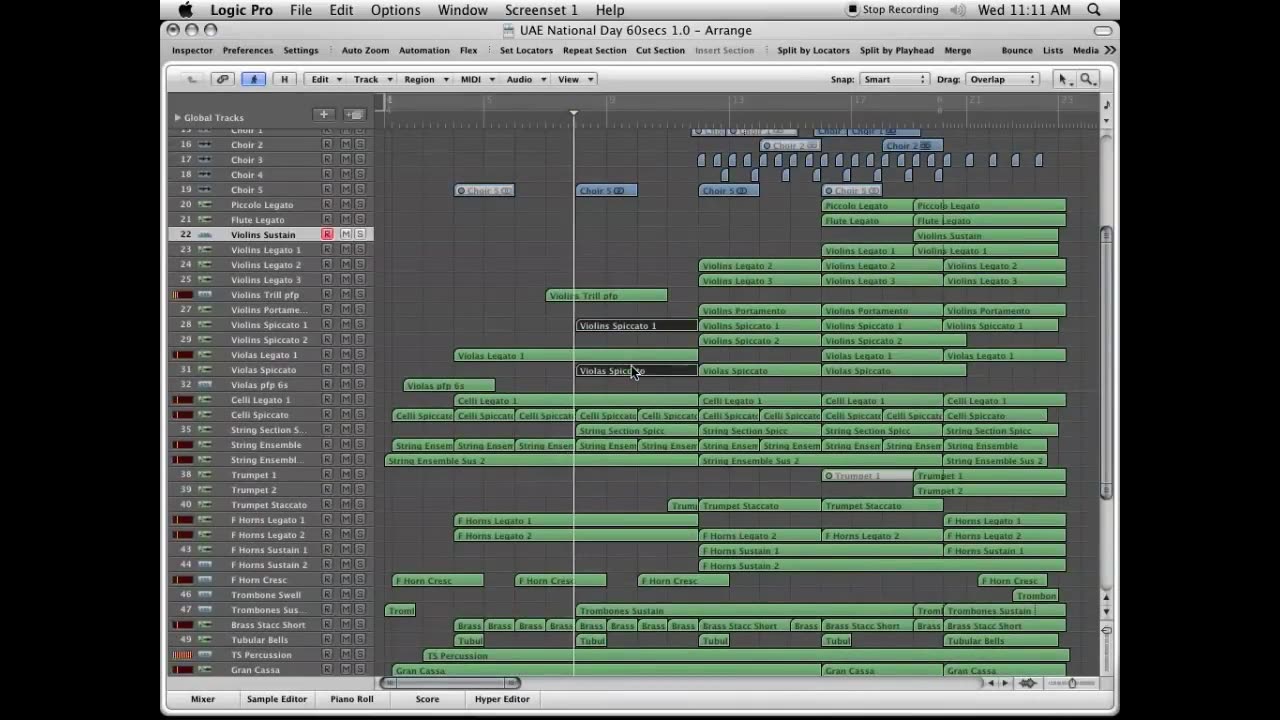This screenshot has height=720, width=1280.
Task: Open the Snap Smart popup menu
Action: [895, 79]
